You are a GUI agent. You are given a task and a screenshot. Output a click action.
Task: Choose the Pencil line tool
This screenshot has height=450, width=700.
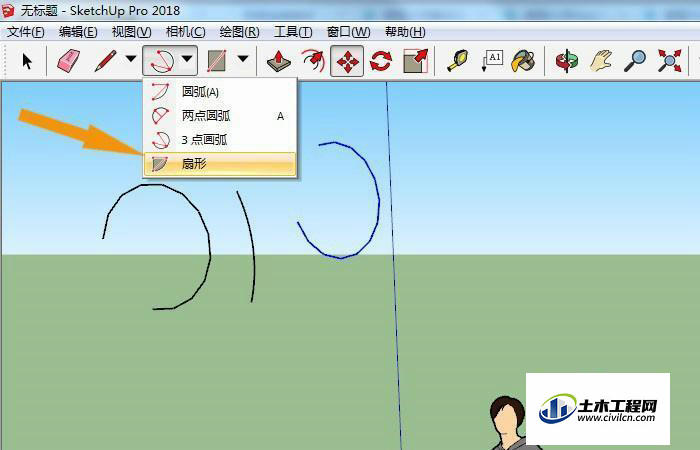tap(106, 61)
